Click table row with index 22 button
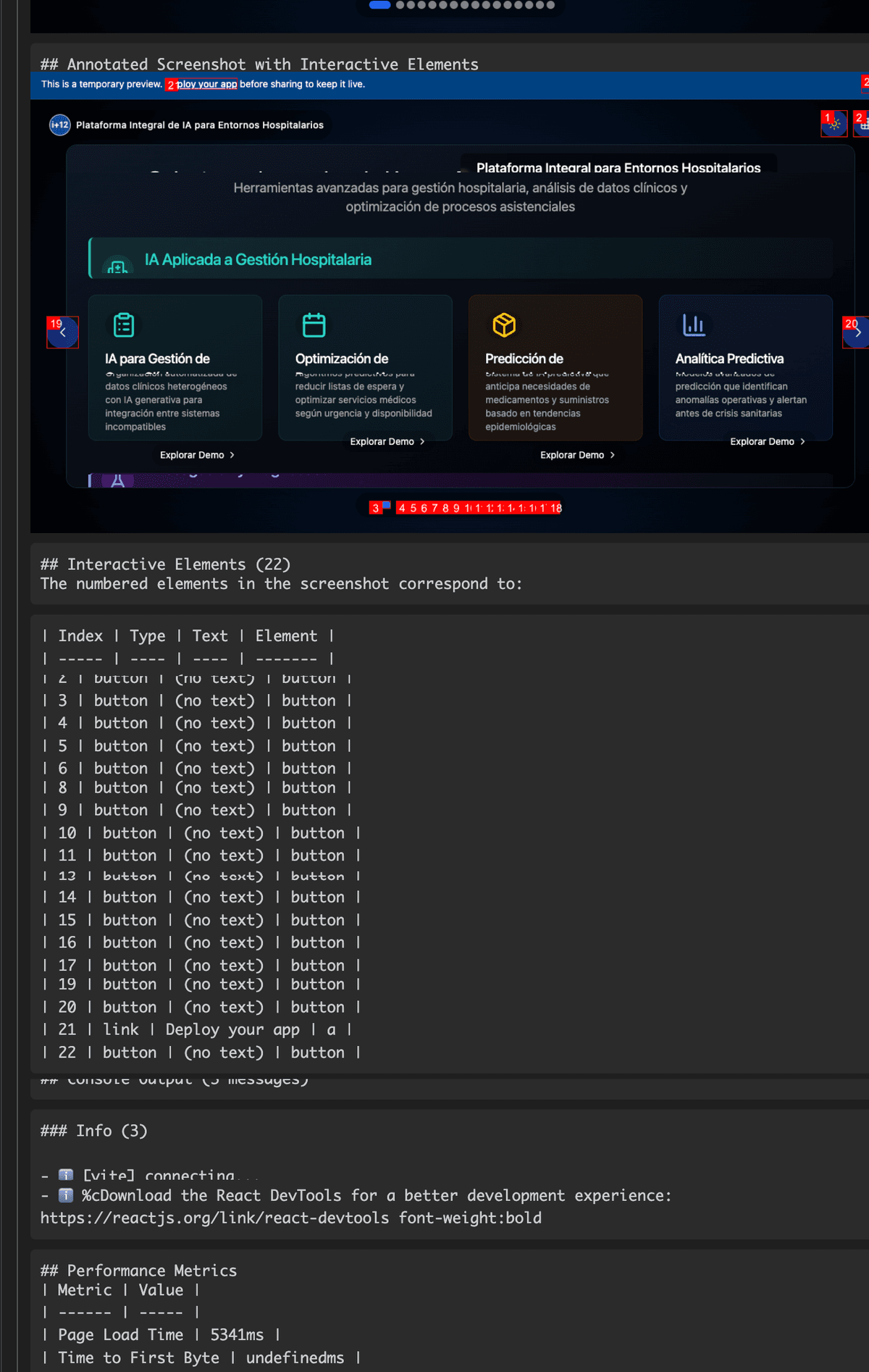The height and width of the screenshot is (1372, 869). pyautogui.click(x=201, y=1053)
